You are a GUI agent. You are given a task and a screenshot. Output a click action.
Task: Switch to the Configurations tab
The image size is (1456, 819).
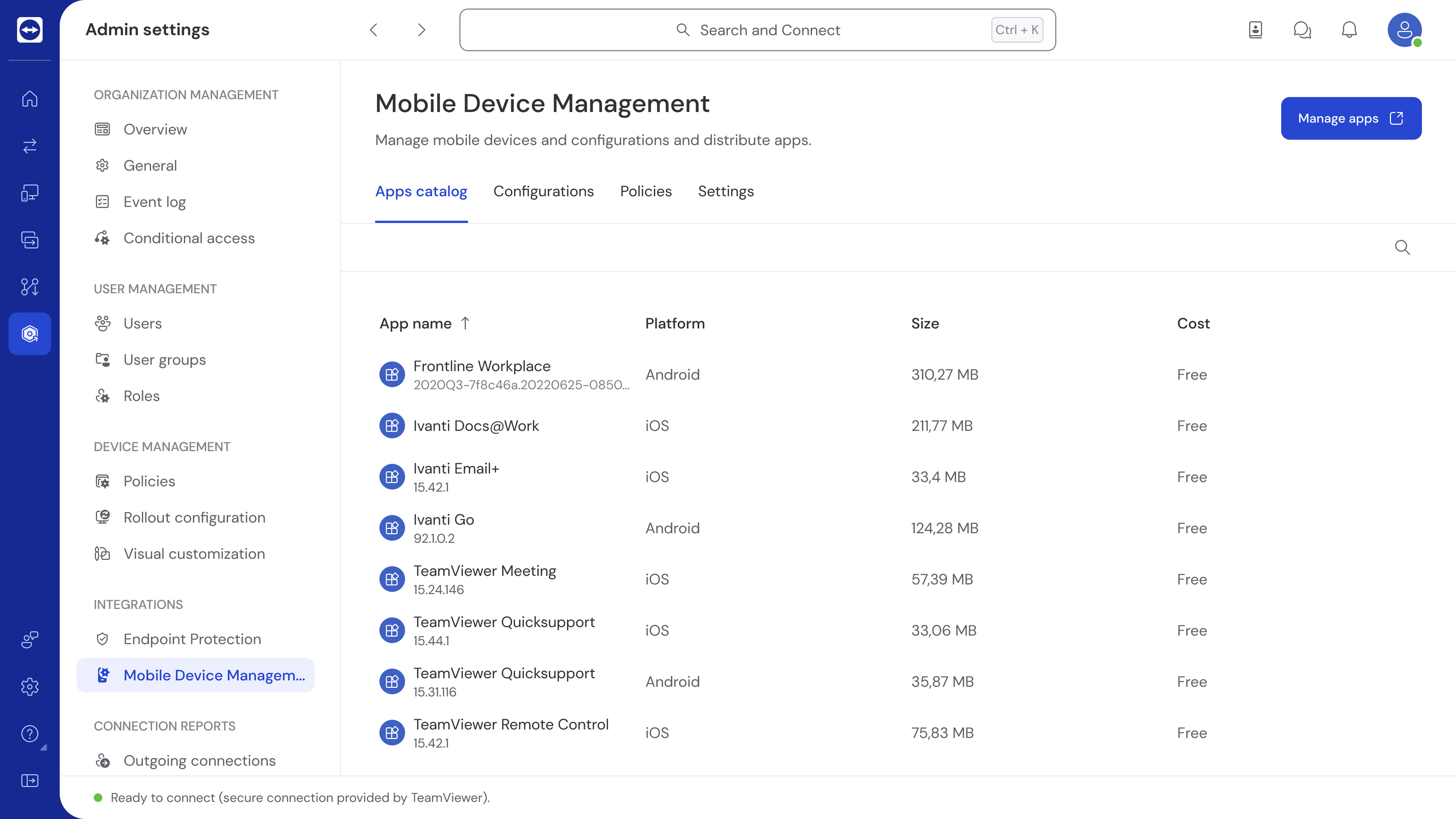tap(543, 192)
